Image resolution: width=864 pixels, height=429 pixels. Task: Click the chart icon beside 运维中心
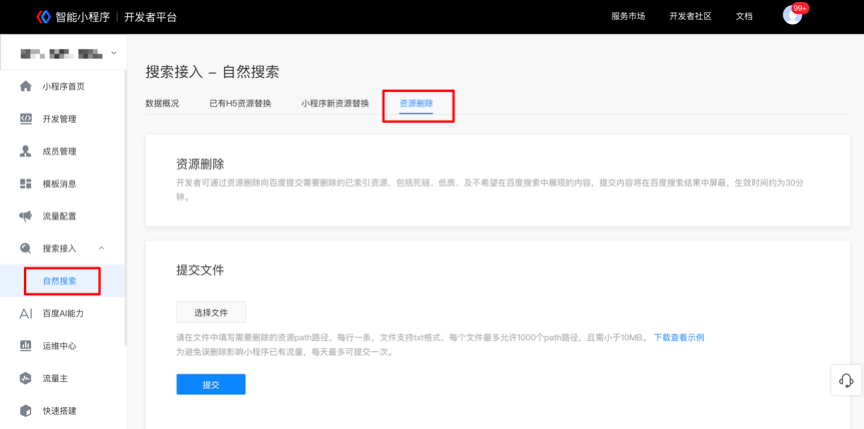pos(25,346)
